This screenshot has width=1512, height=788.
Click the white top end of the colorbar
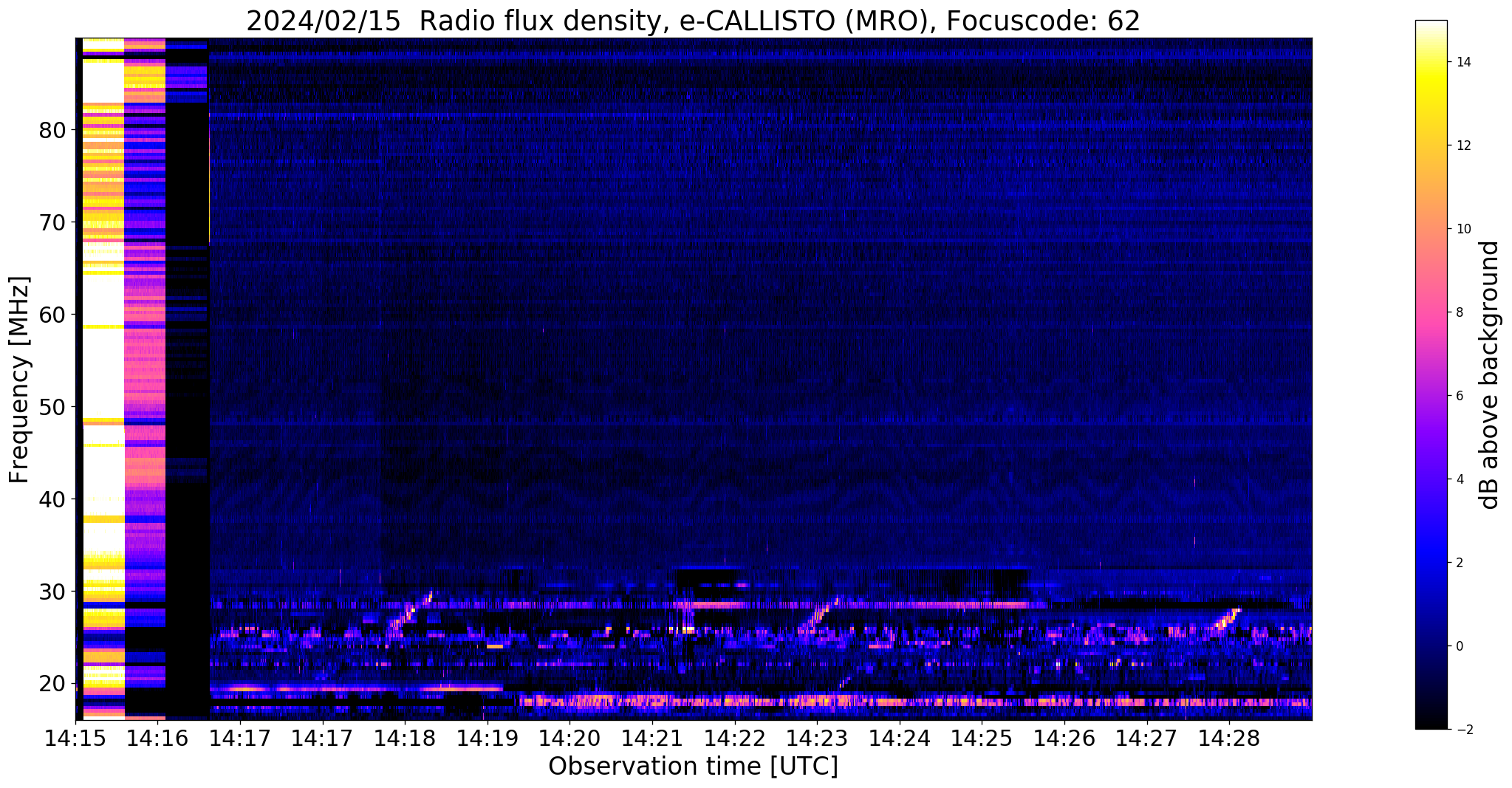pyautogui.click(x=1431, y=26)
